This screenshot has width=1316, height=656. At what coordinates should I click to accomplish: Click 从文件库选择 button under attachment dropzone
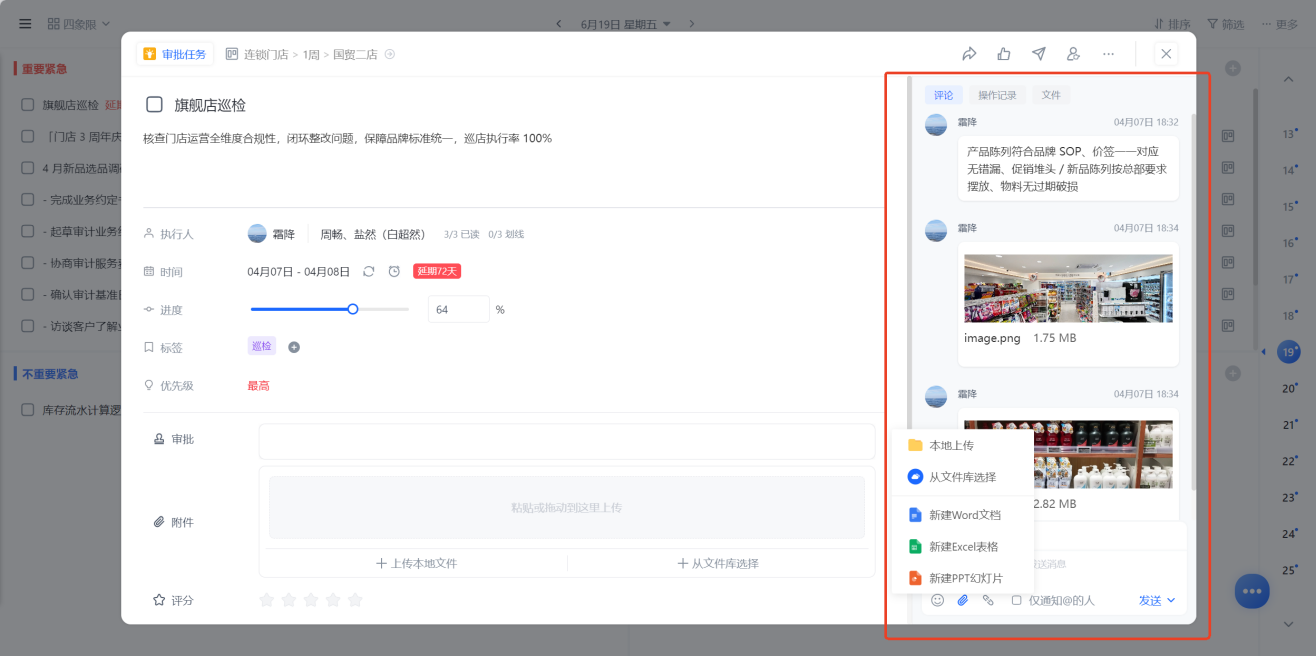717,563
